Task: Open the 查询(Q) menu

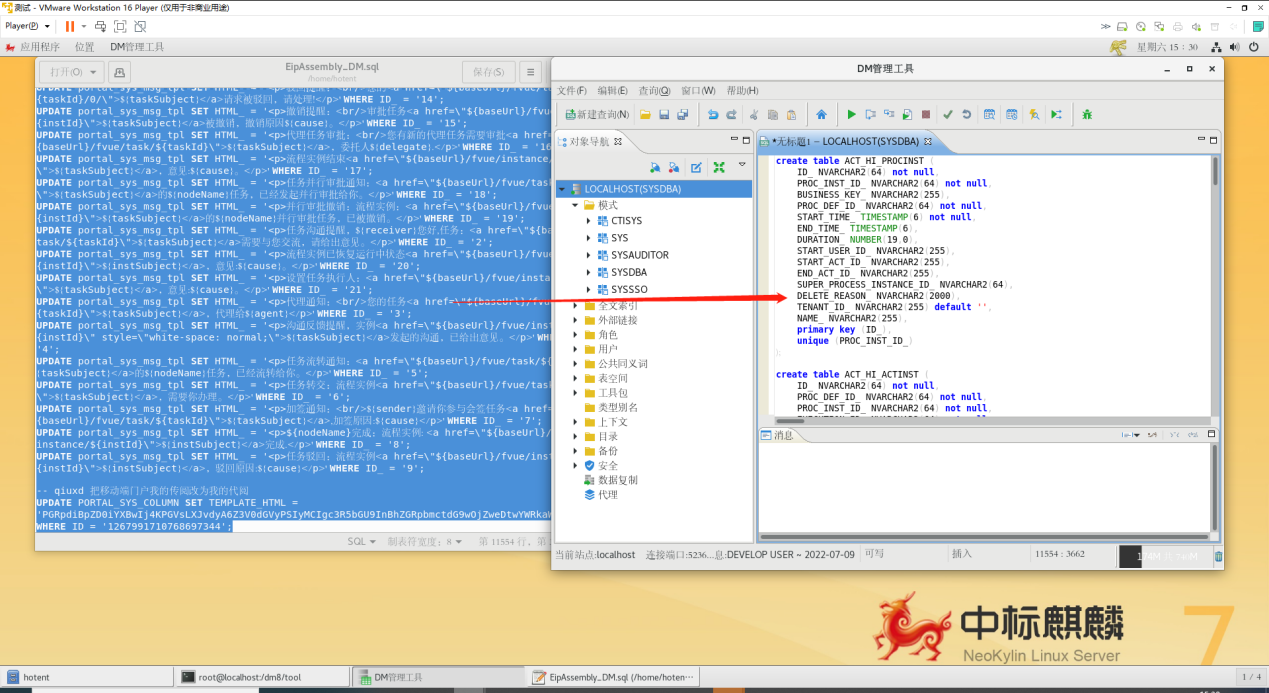Action: tap(654, 91)
